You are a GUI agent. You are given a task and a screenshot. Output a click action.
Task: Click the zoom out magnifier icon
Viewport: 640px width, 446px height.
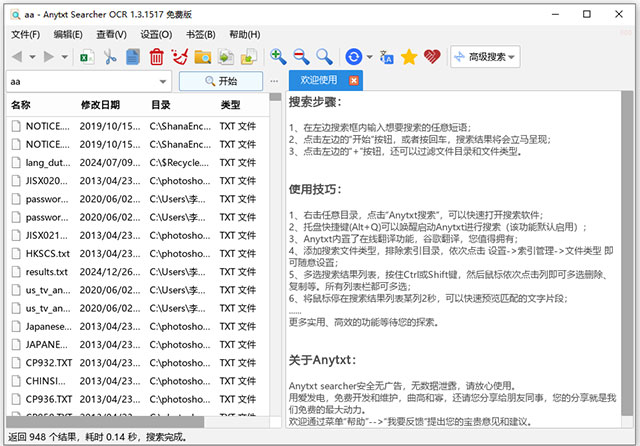tap(301, 57)
